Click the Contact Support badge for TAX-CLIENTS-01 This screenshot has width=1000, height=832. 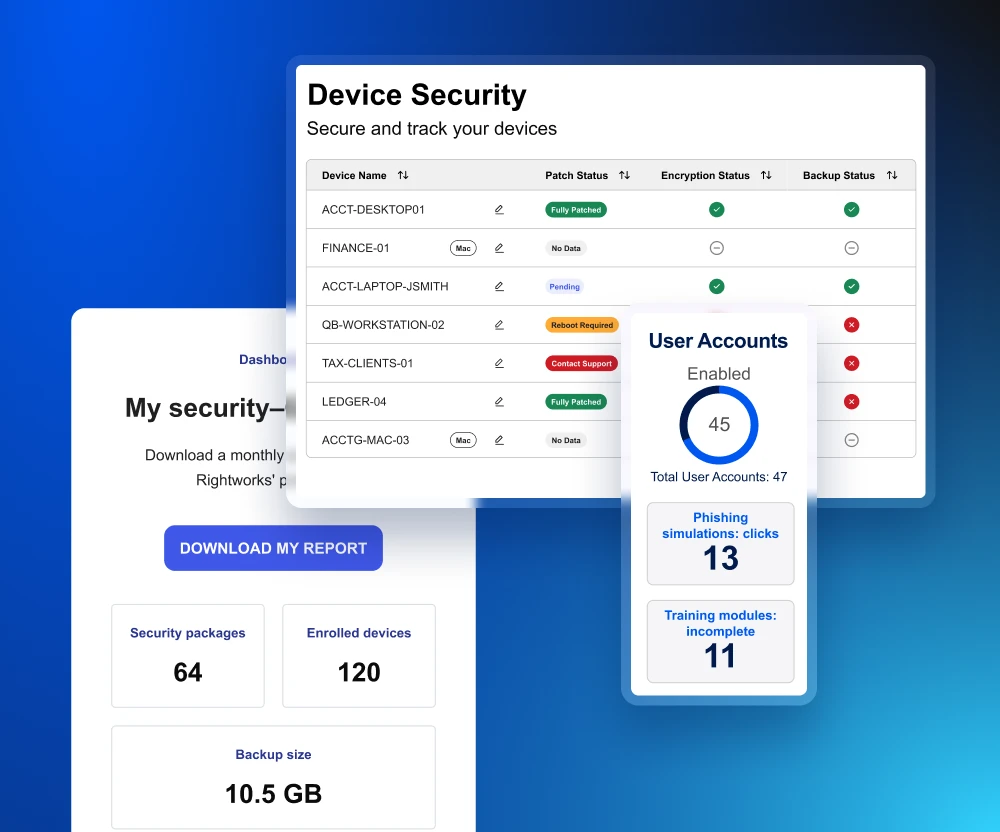click(x=581, y=363)
